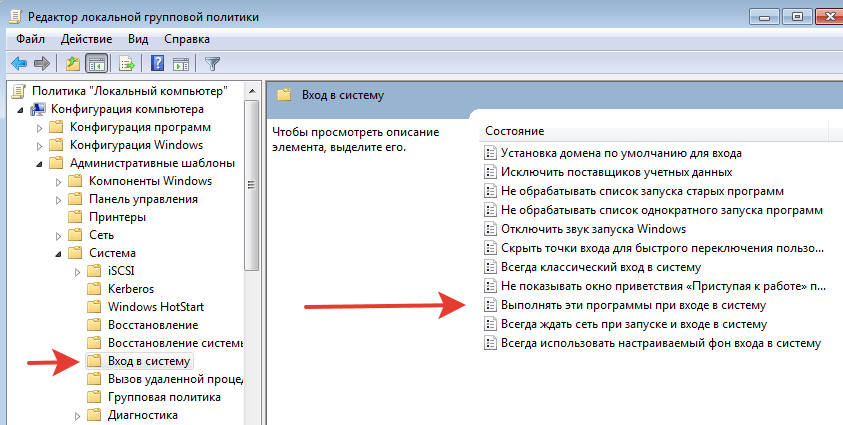Open the Файл menu
Viewport: 843px width, 425px height.
click(30, 39)
